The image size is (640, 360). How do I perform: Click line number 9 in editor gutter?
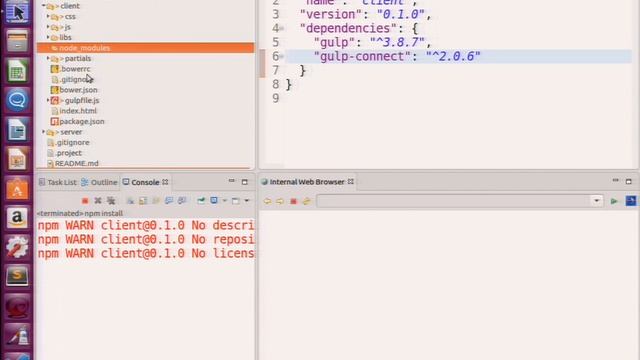tap(276, 98)
